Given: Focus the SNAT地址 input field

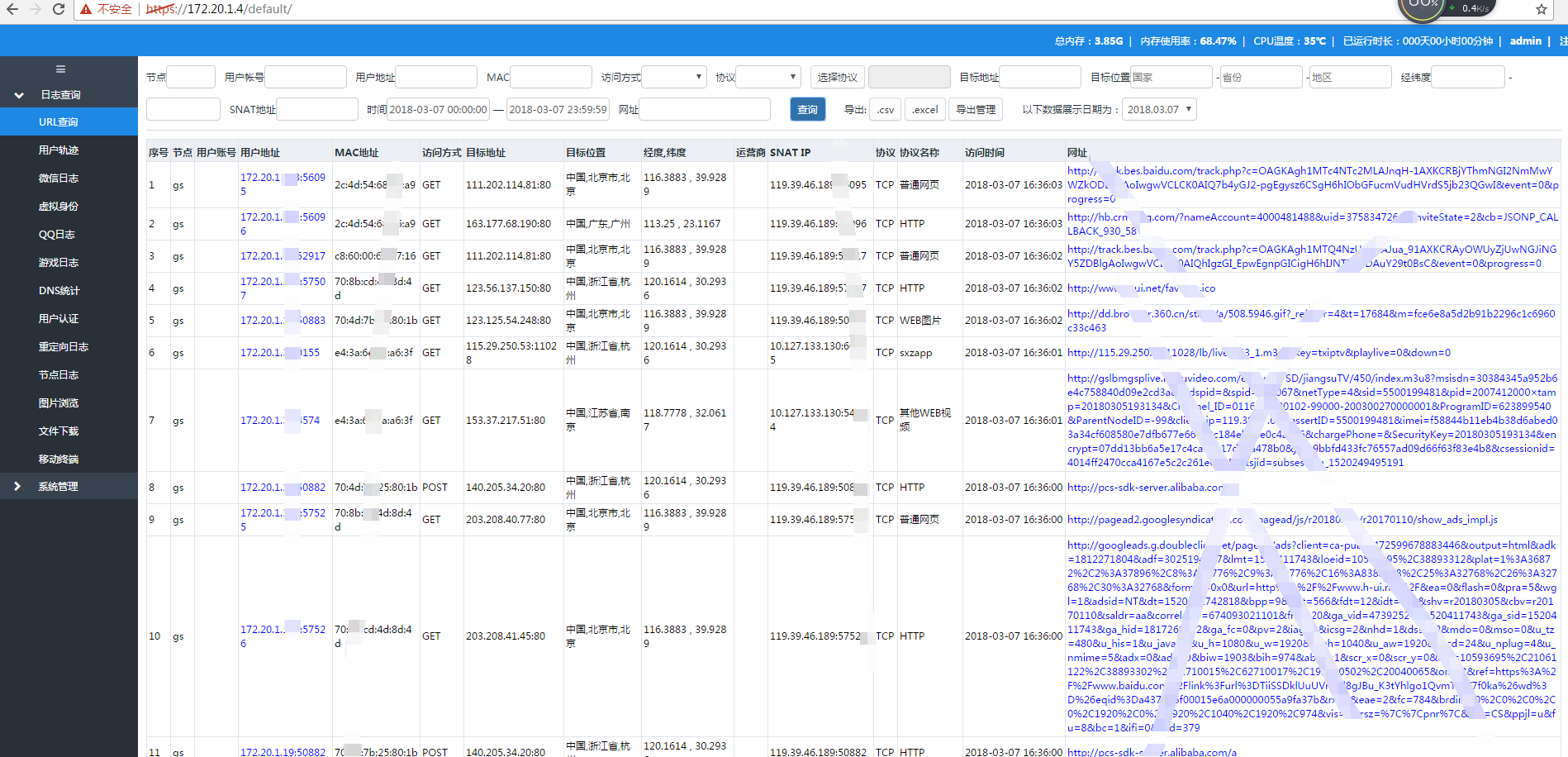Looking at the screenshot, I should click(317, 109).
